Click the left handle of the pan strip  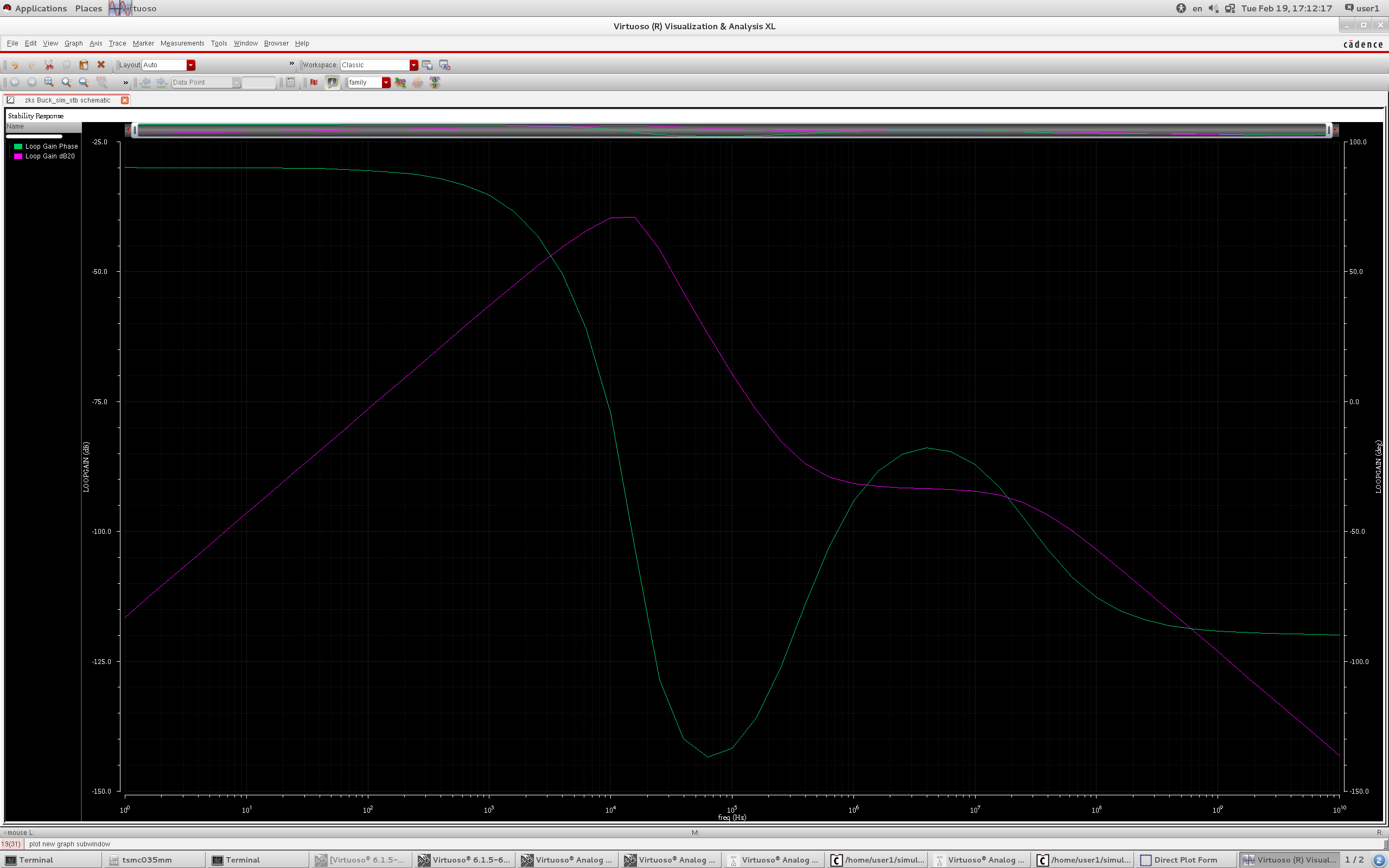pos(135,130)
